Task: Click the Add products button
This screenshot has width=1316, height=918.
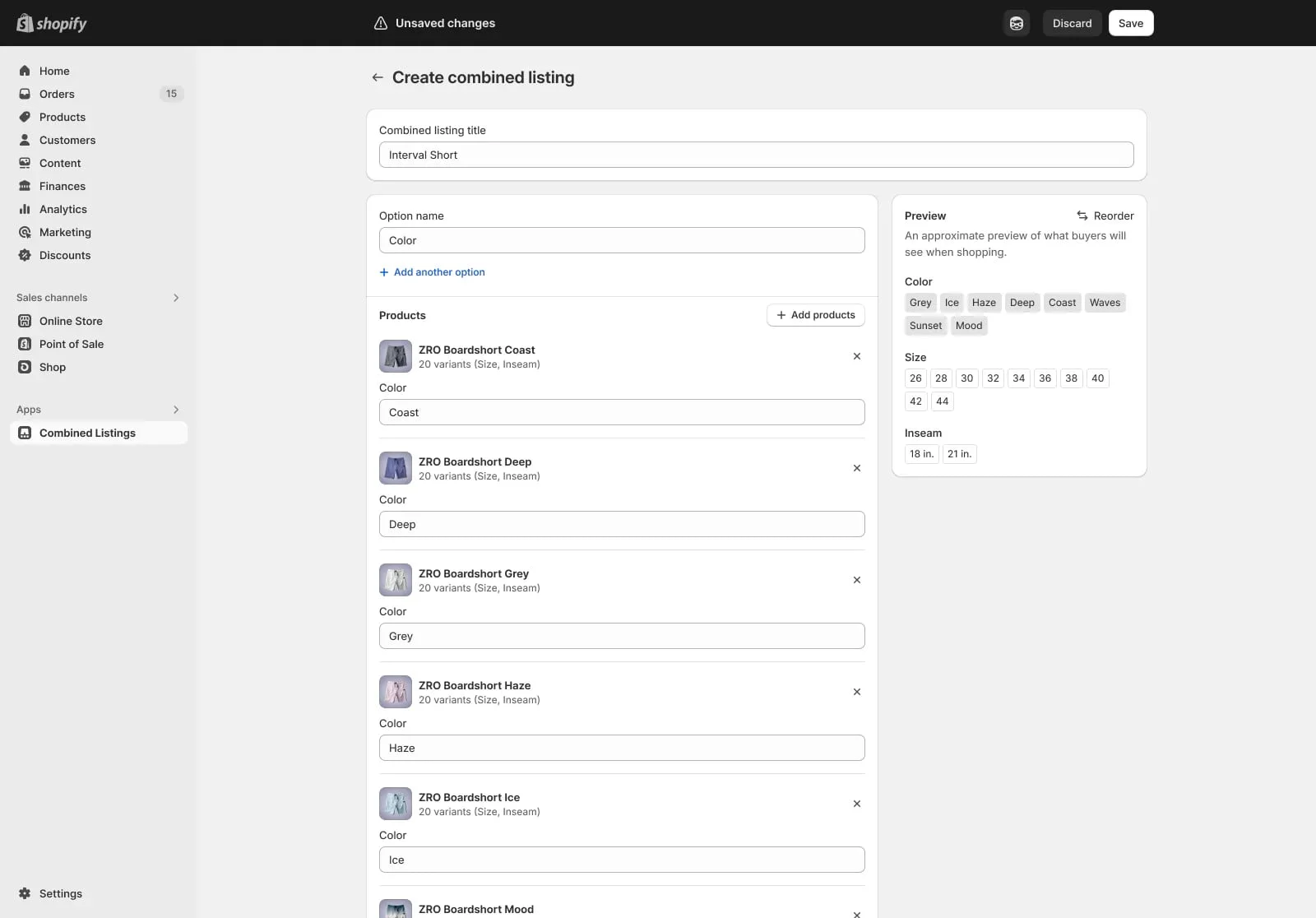Action: [x=816, y=315]
